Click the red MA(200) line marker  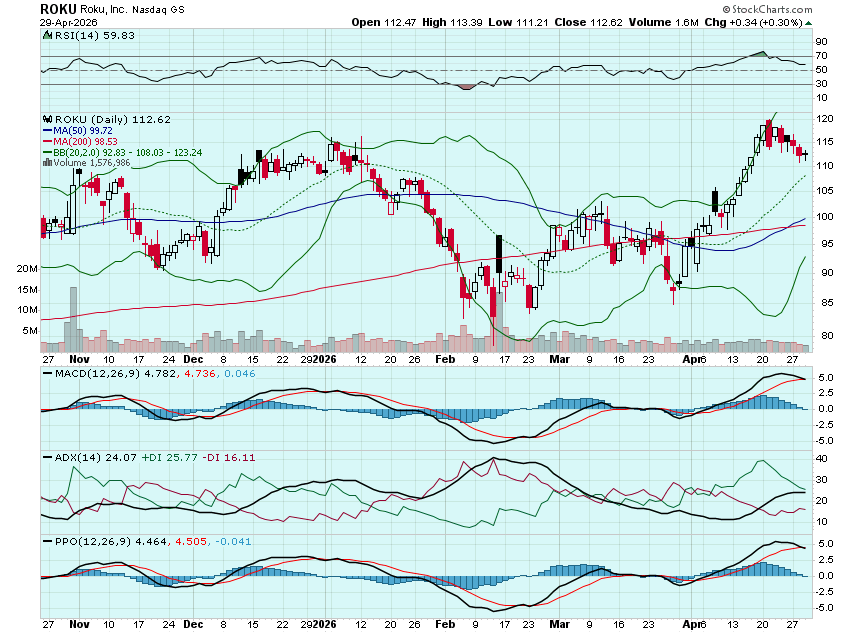click(x=47, y=141)
